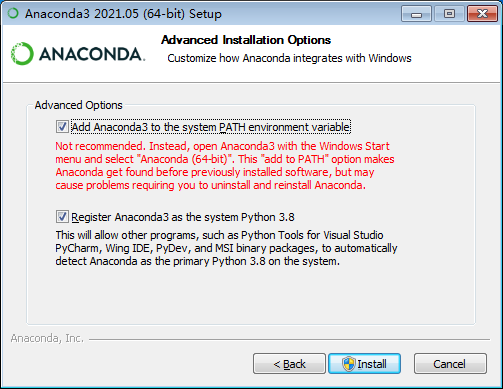The height and width of the screenshot is (389, 503).
Task: Minimize the Anaconda3 Setup window
Action: (416, 14)
